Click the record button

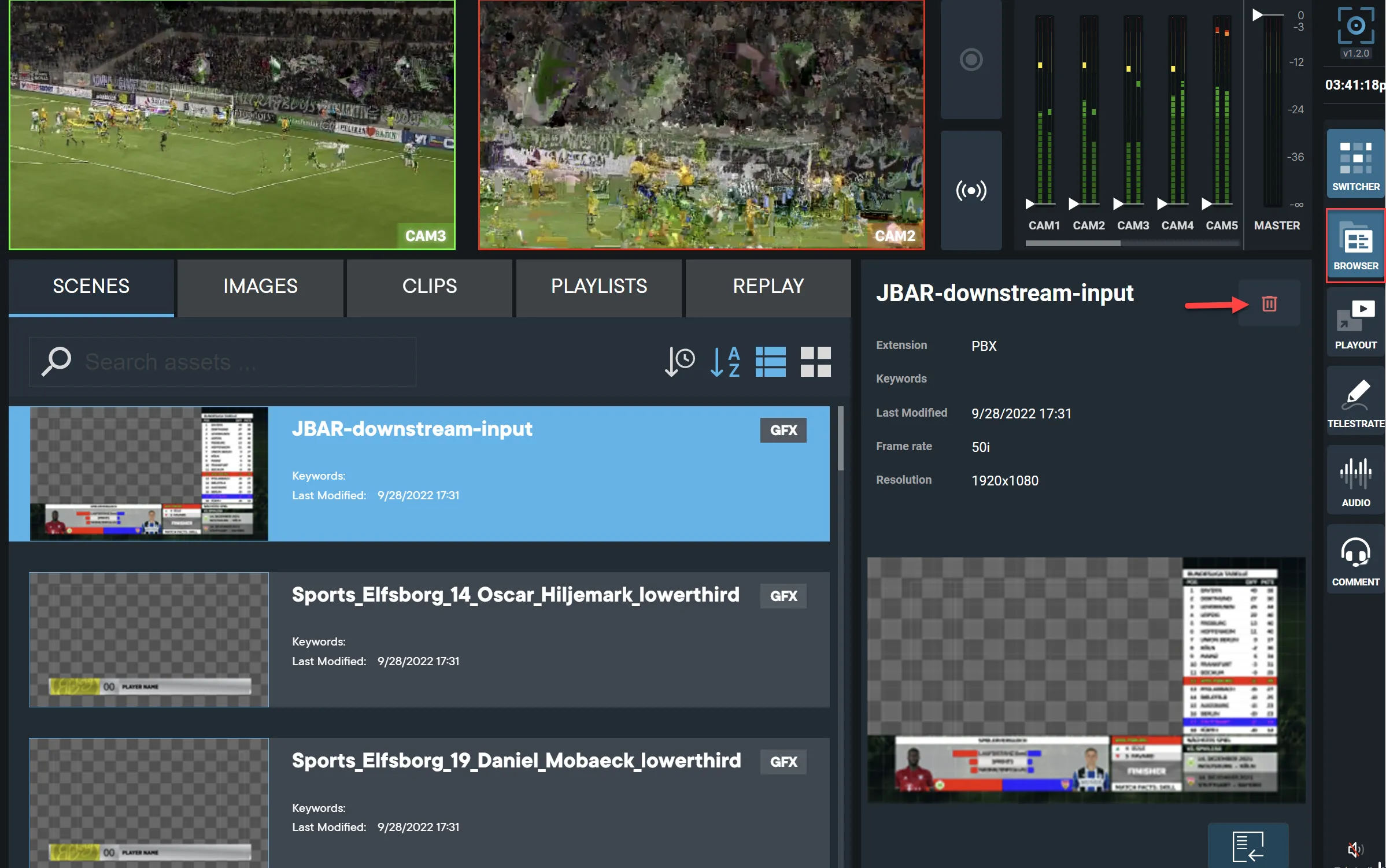pyautogui.click(x=971, y=60)
